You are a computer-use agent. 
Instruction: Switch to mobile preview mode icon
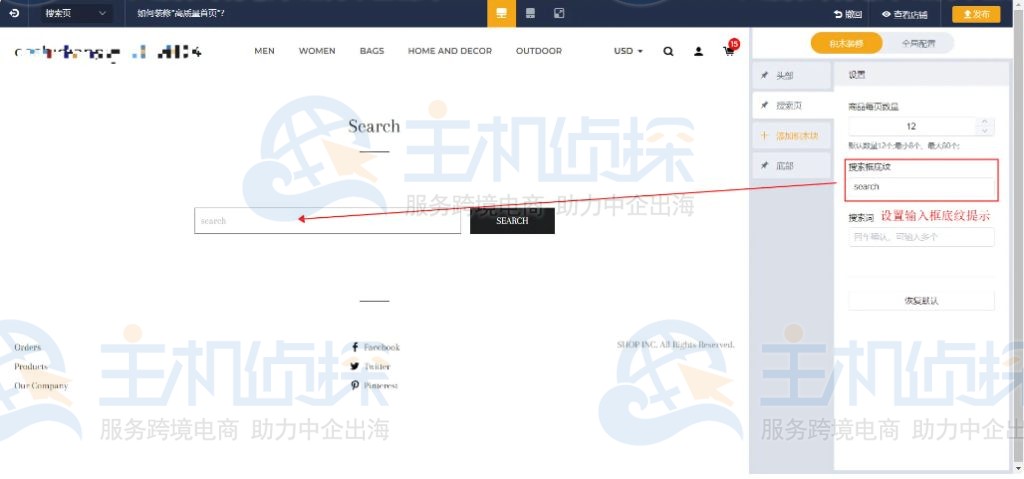click(530, 13)
